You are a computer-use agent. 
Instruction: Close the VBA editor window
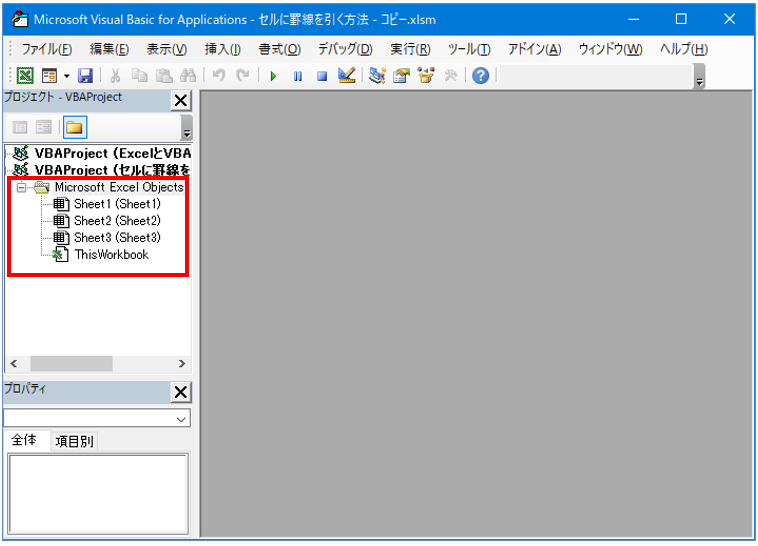pyautogui.click(x=729, y=19)
